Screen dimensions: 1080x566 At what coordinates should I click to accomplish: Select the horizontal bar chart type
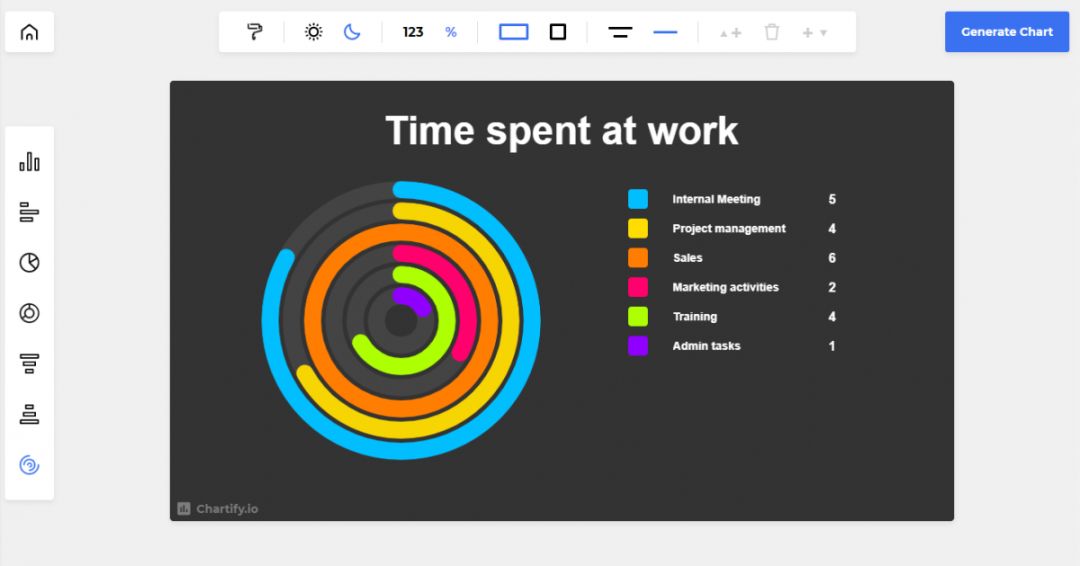coord(29,212)
